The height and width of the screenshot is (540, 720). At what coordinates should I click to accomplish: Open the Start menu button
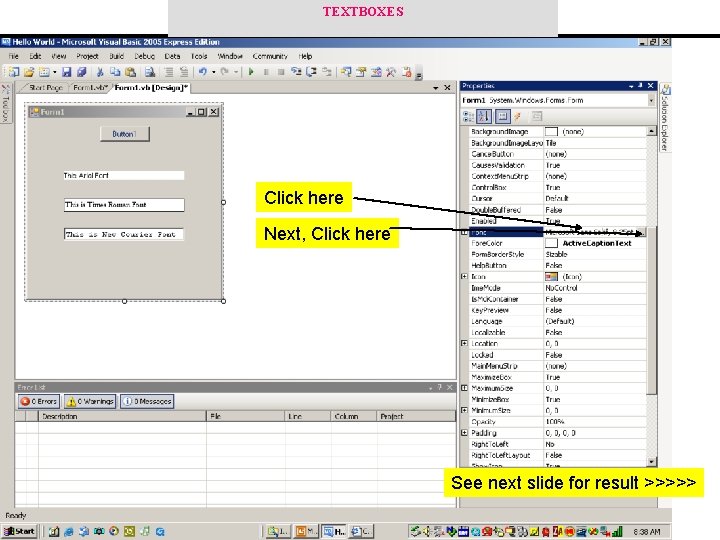click(x=19, y=531)
